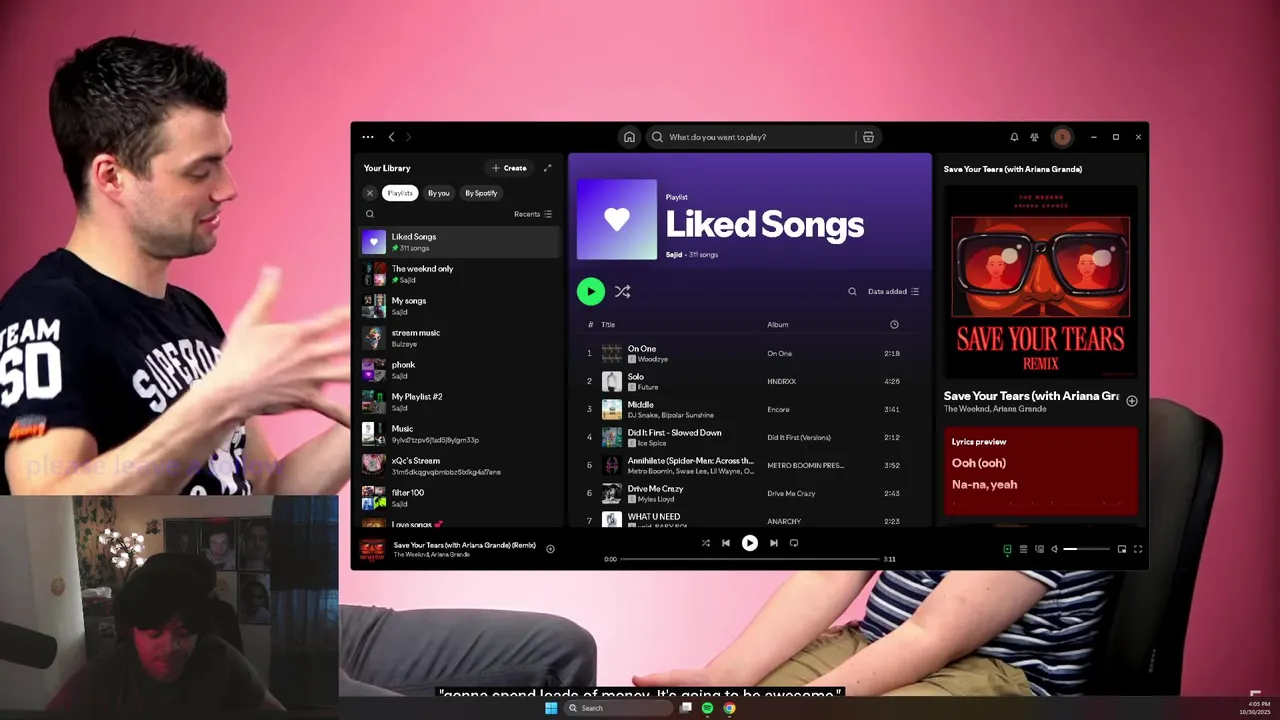Screen dimensions: 1280x720
Task: Open the notifications bell (What's New)
Action: 1014,137
